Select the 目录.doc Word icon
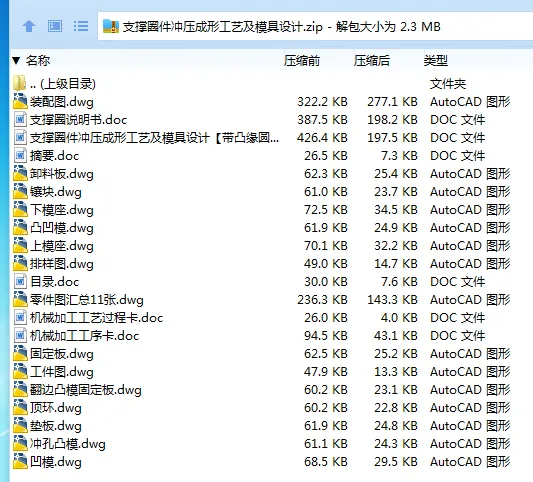533x482 pixels. 20,281
